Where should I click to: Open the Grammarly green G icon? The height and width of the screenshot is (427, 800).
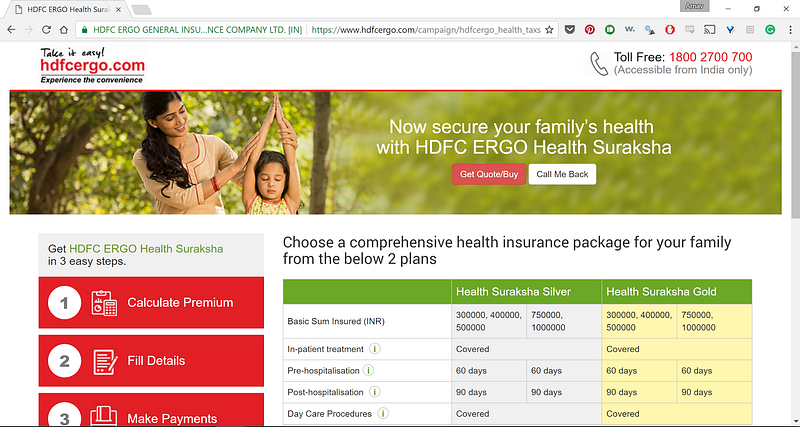coord(770,30)
